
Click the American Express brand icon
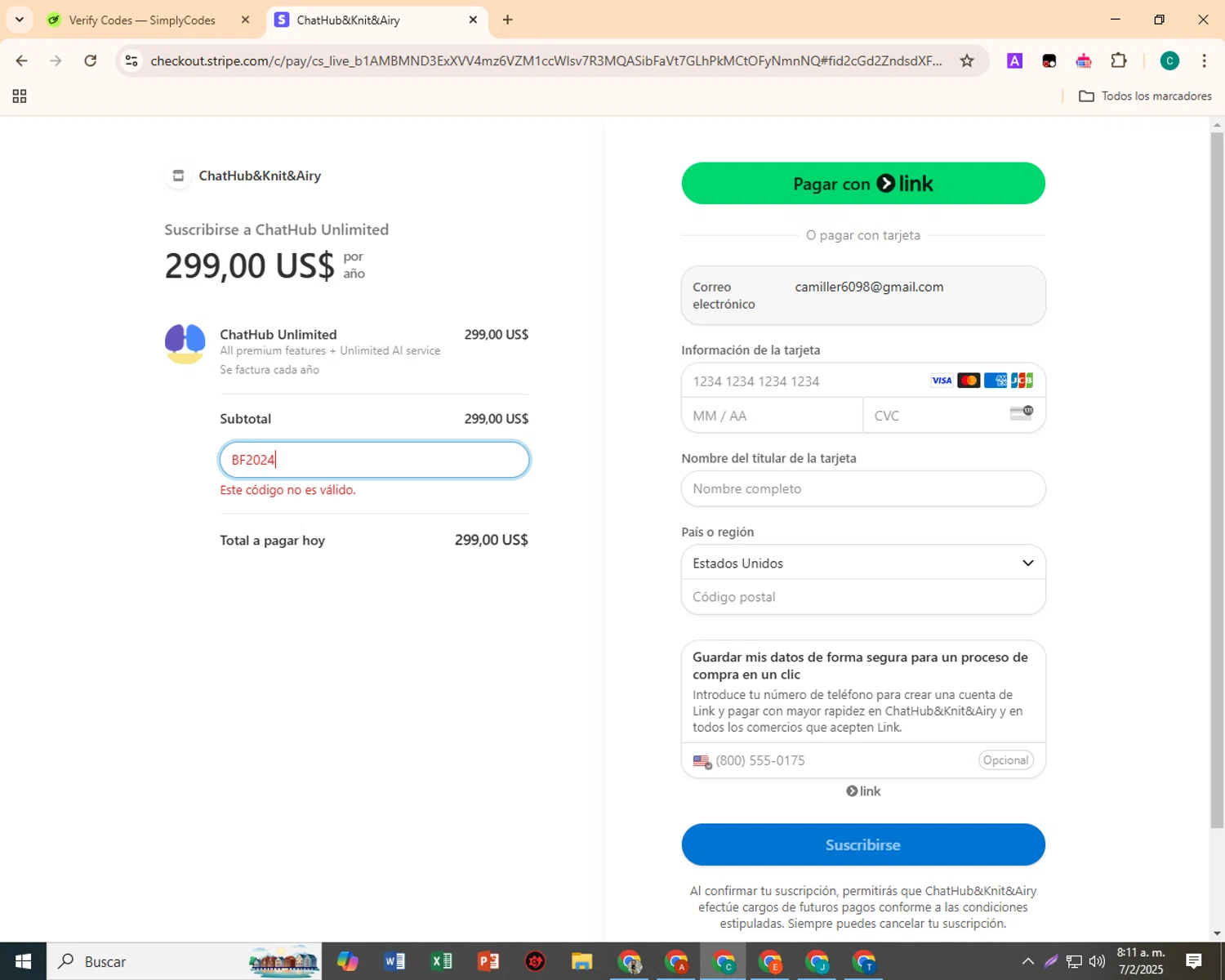(x=996, y=381)
